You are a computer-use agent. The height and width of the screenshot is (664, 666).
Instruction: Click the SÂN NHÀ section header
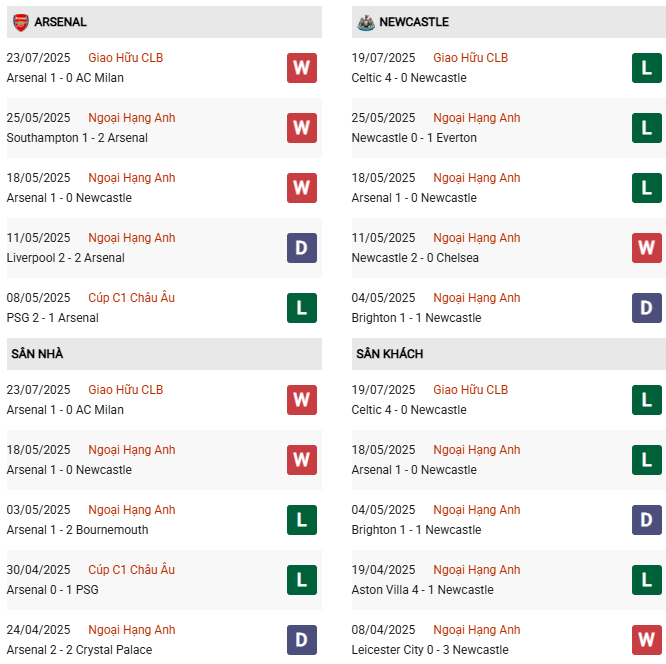(x=37, y=354)
